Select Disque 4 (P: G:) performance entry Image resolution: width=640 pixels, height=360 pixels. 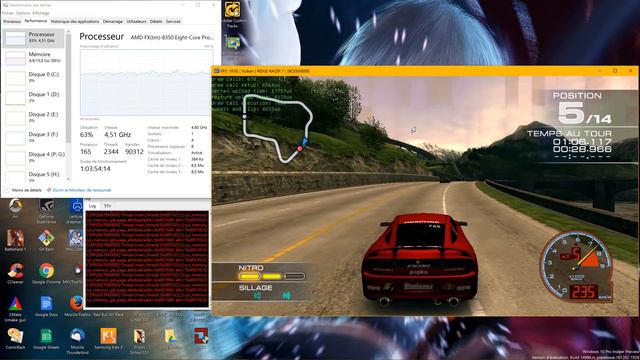33,158
